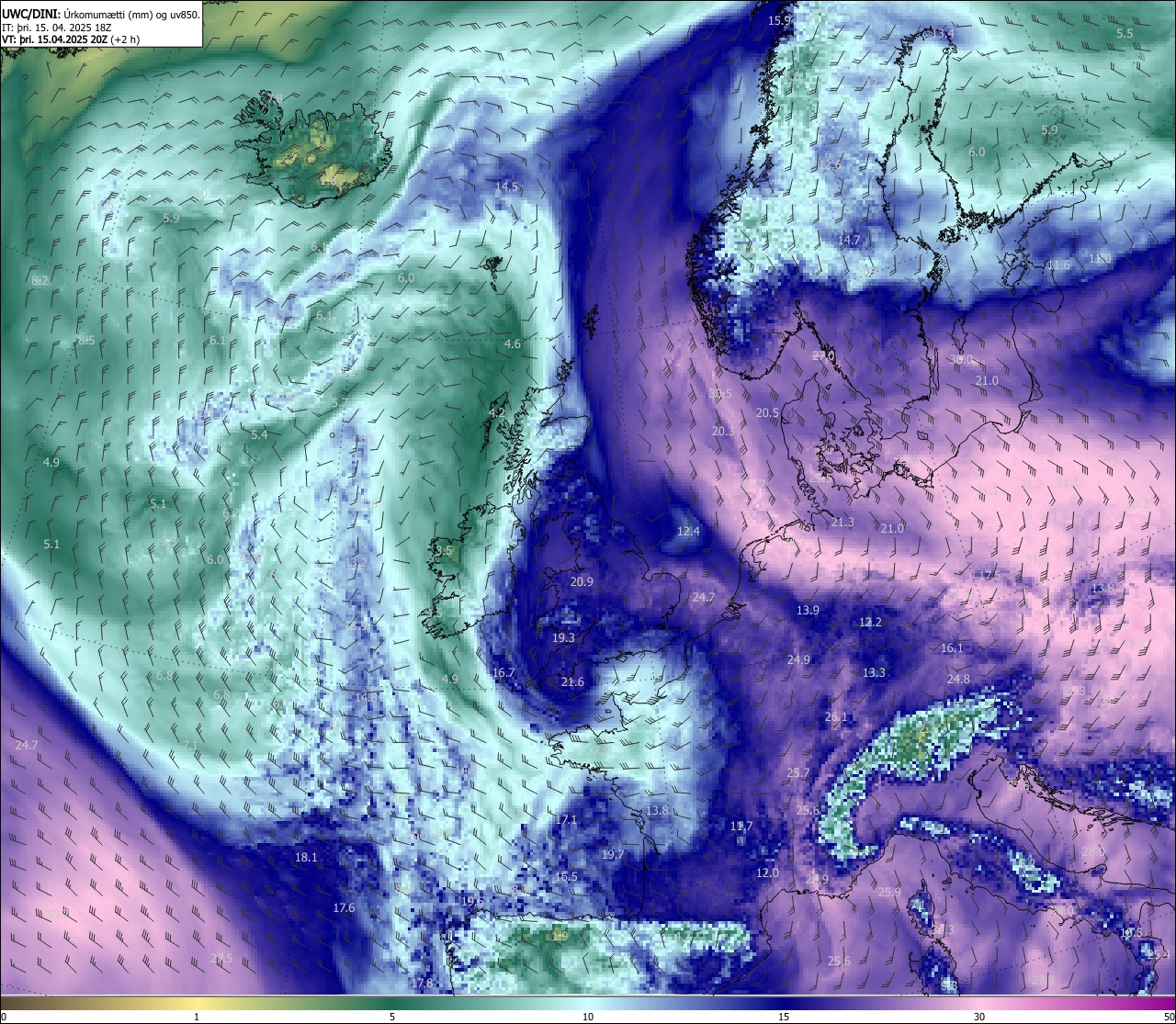Screen dimensions: 1176x1024
Task: Click the 24.8 value on the map
Action: click(x=958, y=679)
